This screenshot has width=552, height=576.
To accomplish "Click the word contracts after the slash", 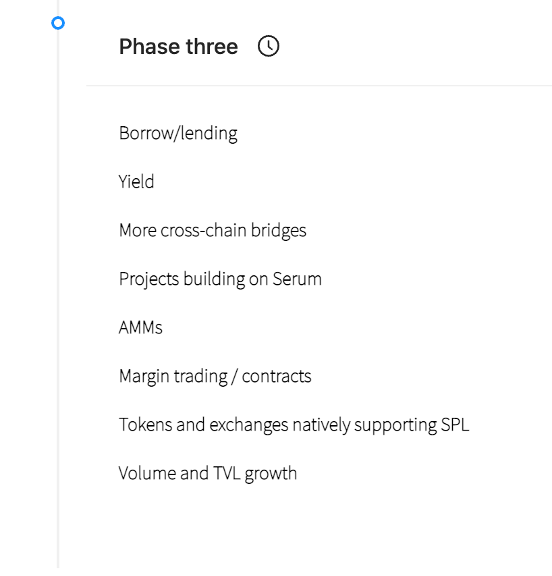I will click(277, 377).
